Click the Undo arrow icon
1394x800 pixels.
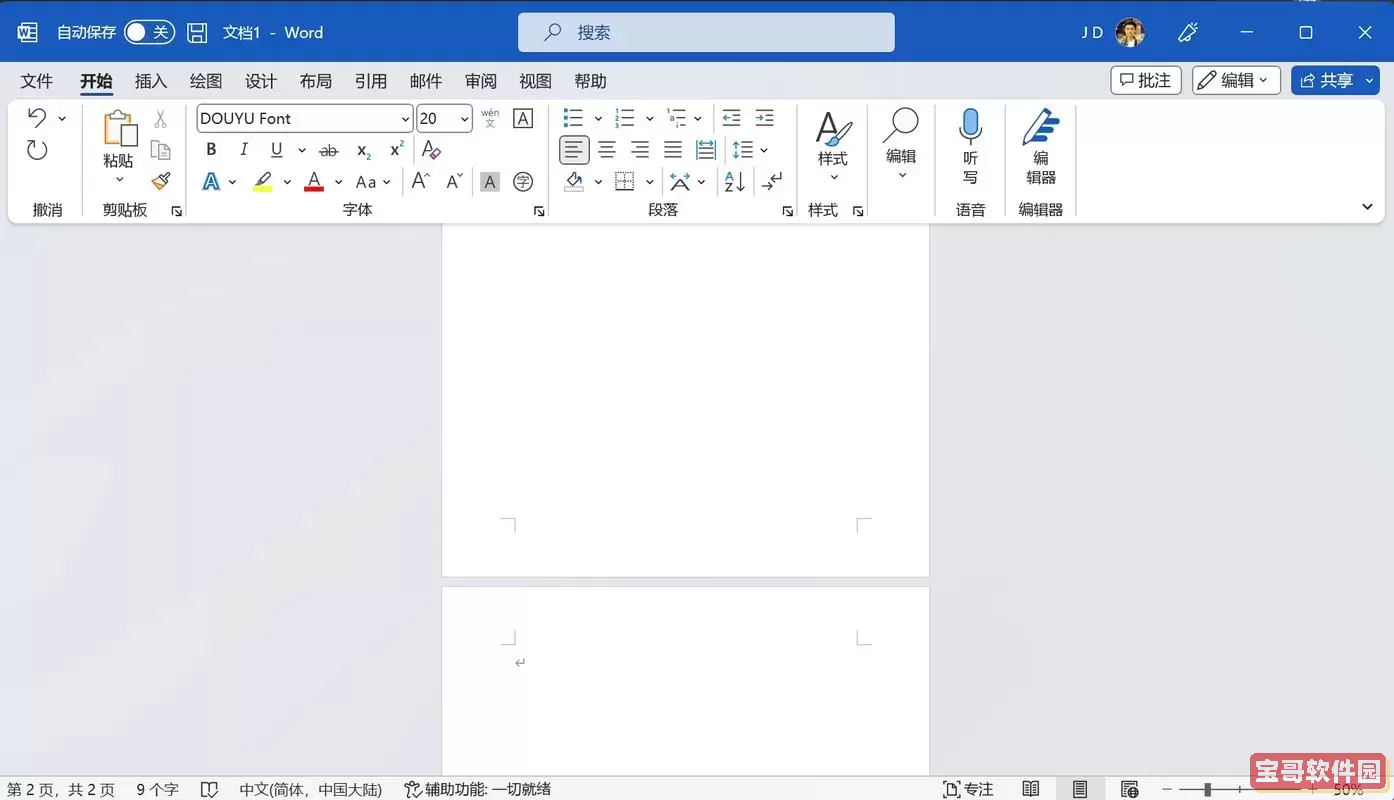[x=37, y=118]
